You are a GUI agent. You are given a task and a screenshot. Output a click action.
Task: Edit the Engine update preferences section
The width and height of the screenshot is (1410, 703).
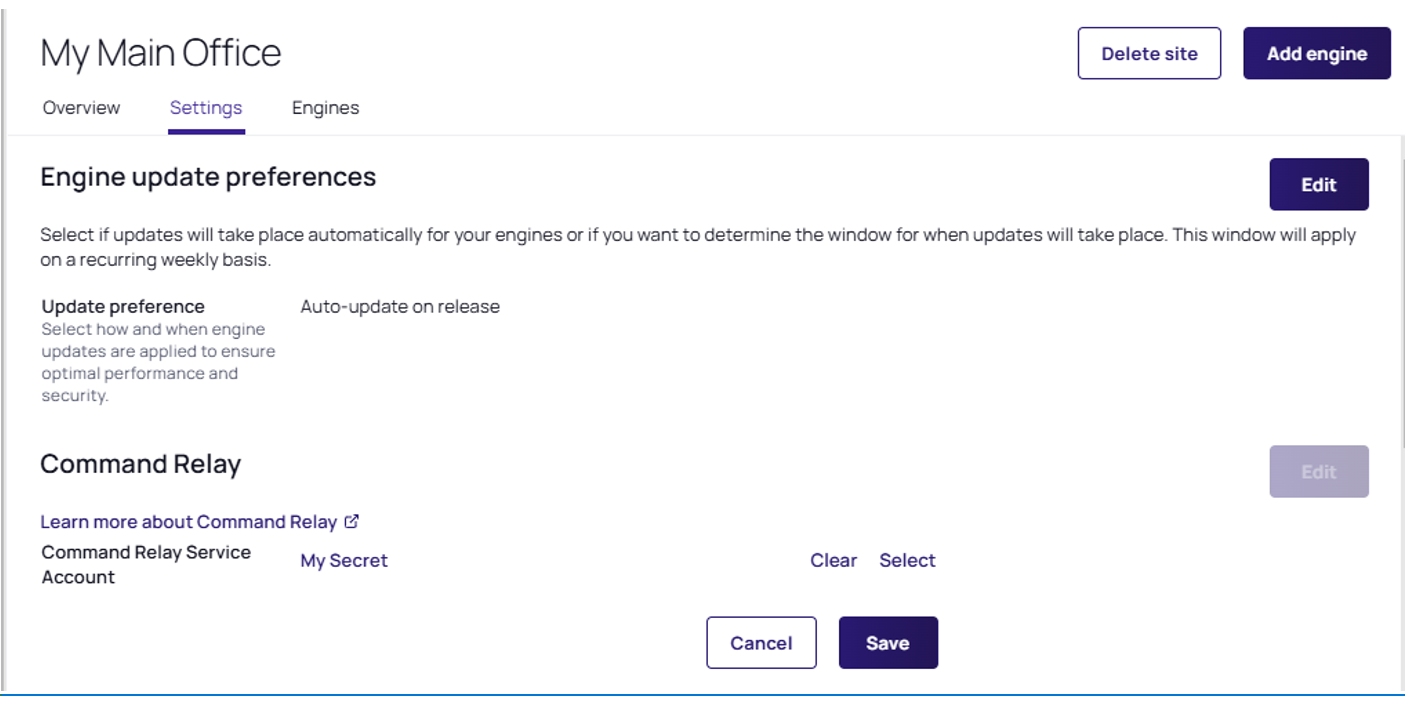[x=1318, y=185]
